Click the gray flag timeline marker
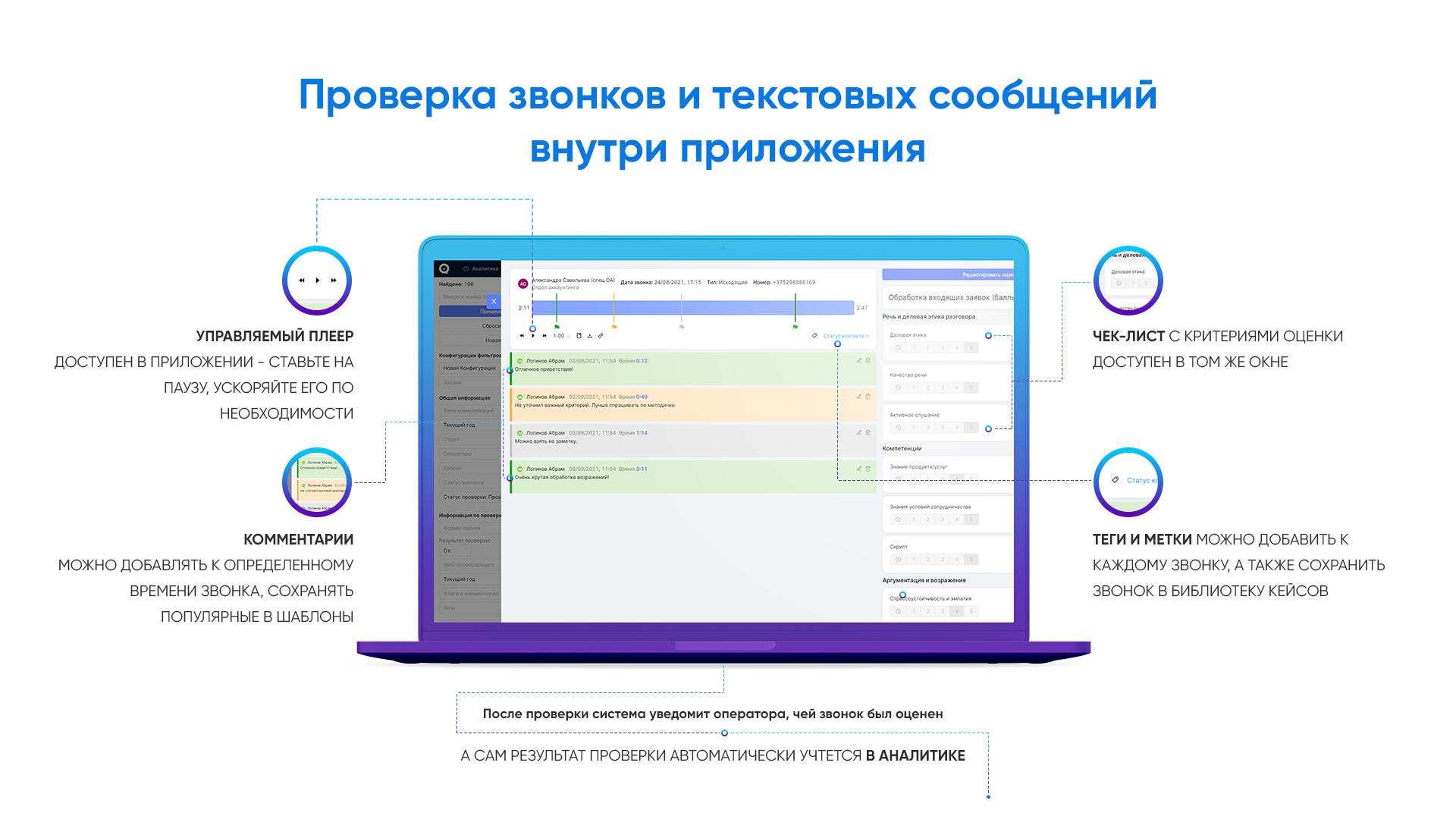 pos(682,327)
